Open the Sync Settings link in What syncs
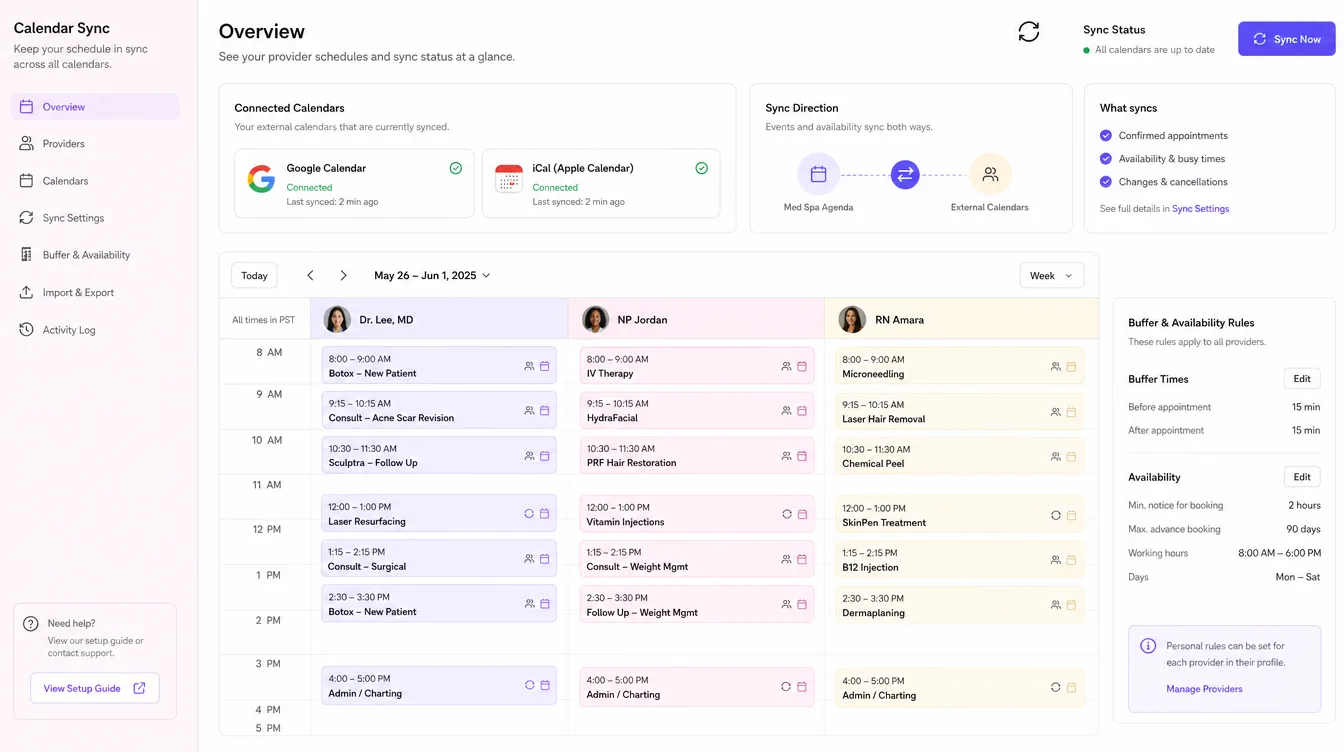1344x752 pixels. coord(1200,209)
